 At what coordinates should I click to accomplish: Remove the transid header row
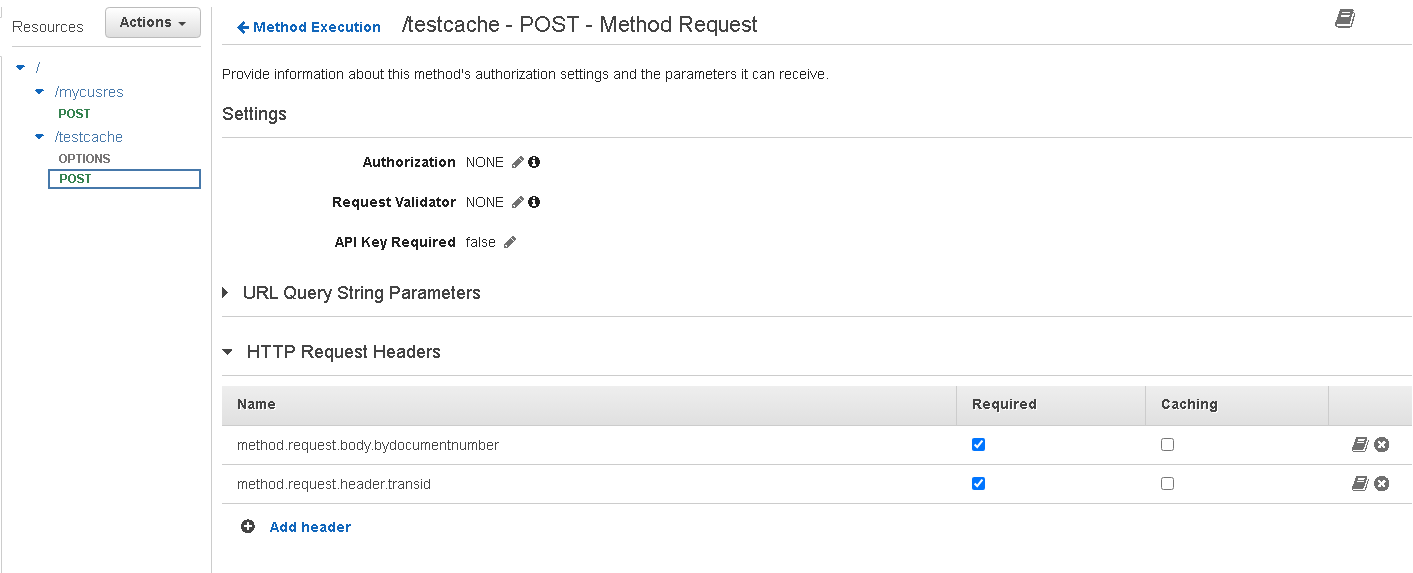tap(1381, 484)
